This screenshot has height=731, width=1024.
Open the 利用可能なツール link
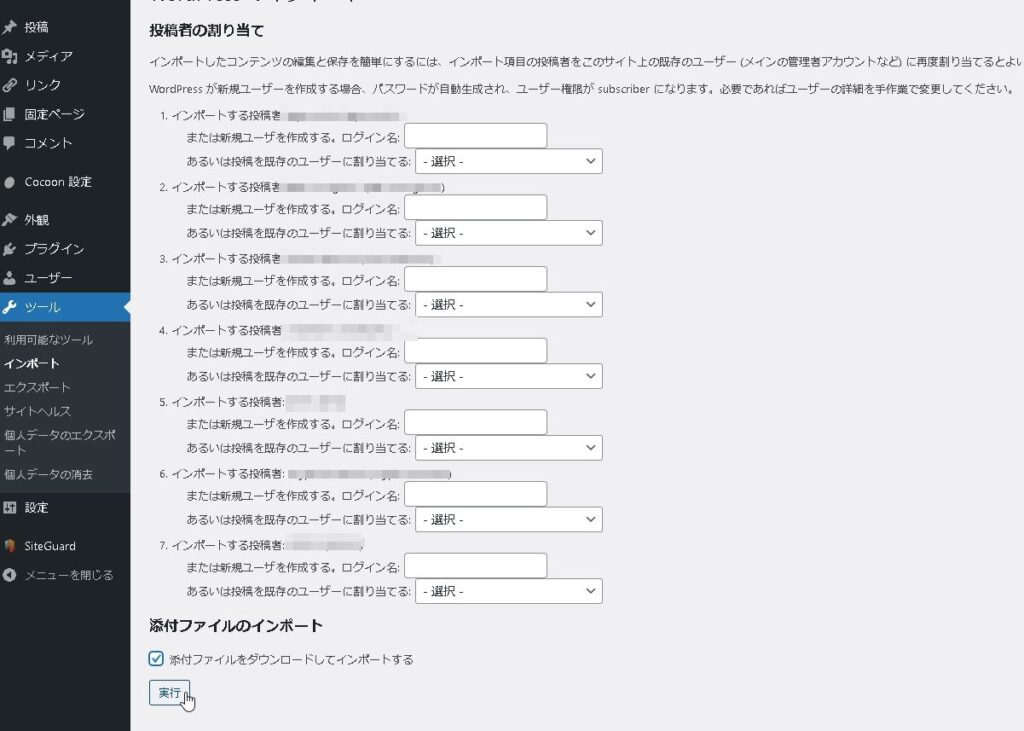48,340
